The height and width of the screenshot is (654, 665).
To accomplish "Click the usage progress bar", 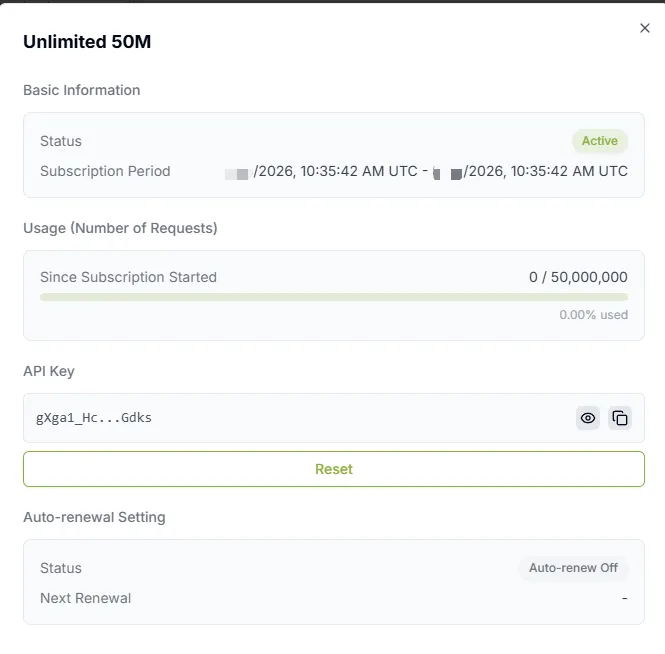I will [x=334, y=297].
